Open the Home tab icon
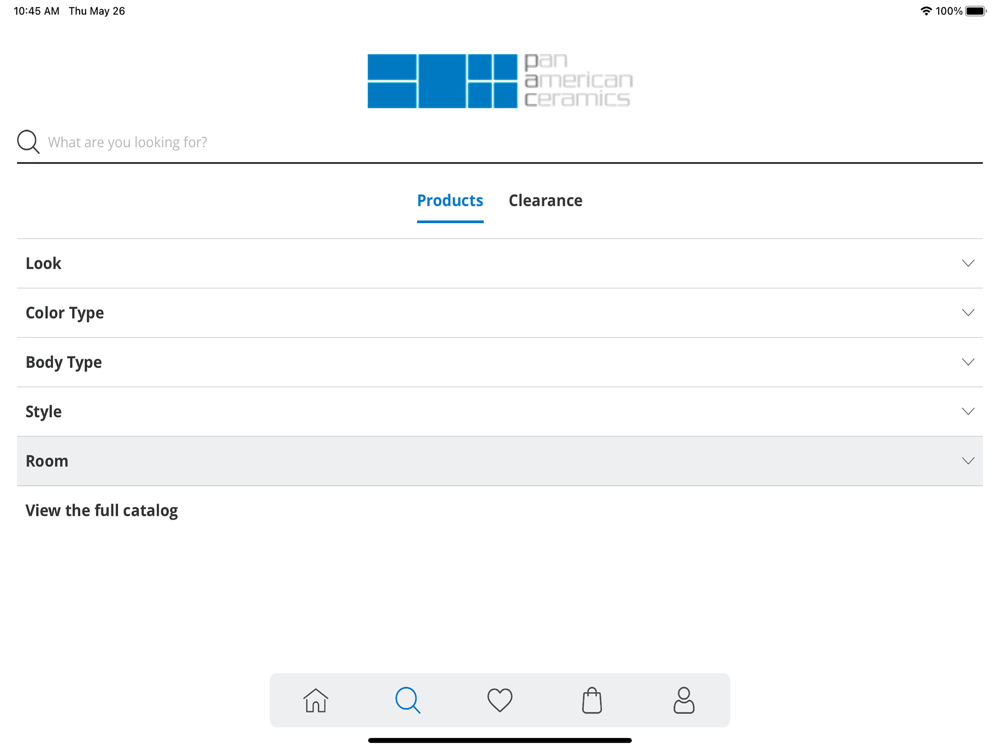This screenshot has width=1000, height=750. click(316, 700)
